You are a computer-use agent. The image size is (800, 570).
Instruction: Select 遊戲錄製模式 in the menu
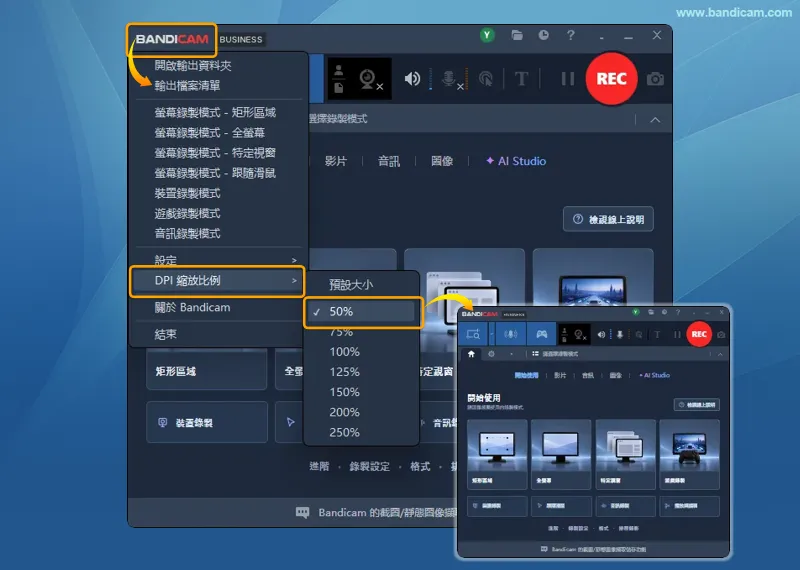(x=187, y=213)
